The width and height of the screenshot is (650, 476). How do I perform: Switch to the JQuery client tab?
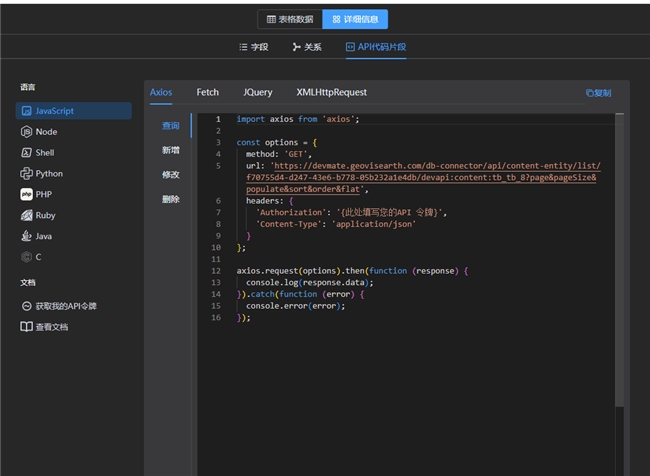point(257,92)
